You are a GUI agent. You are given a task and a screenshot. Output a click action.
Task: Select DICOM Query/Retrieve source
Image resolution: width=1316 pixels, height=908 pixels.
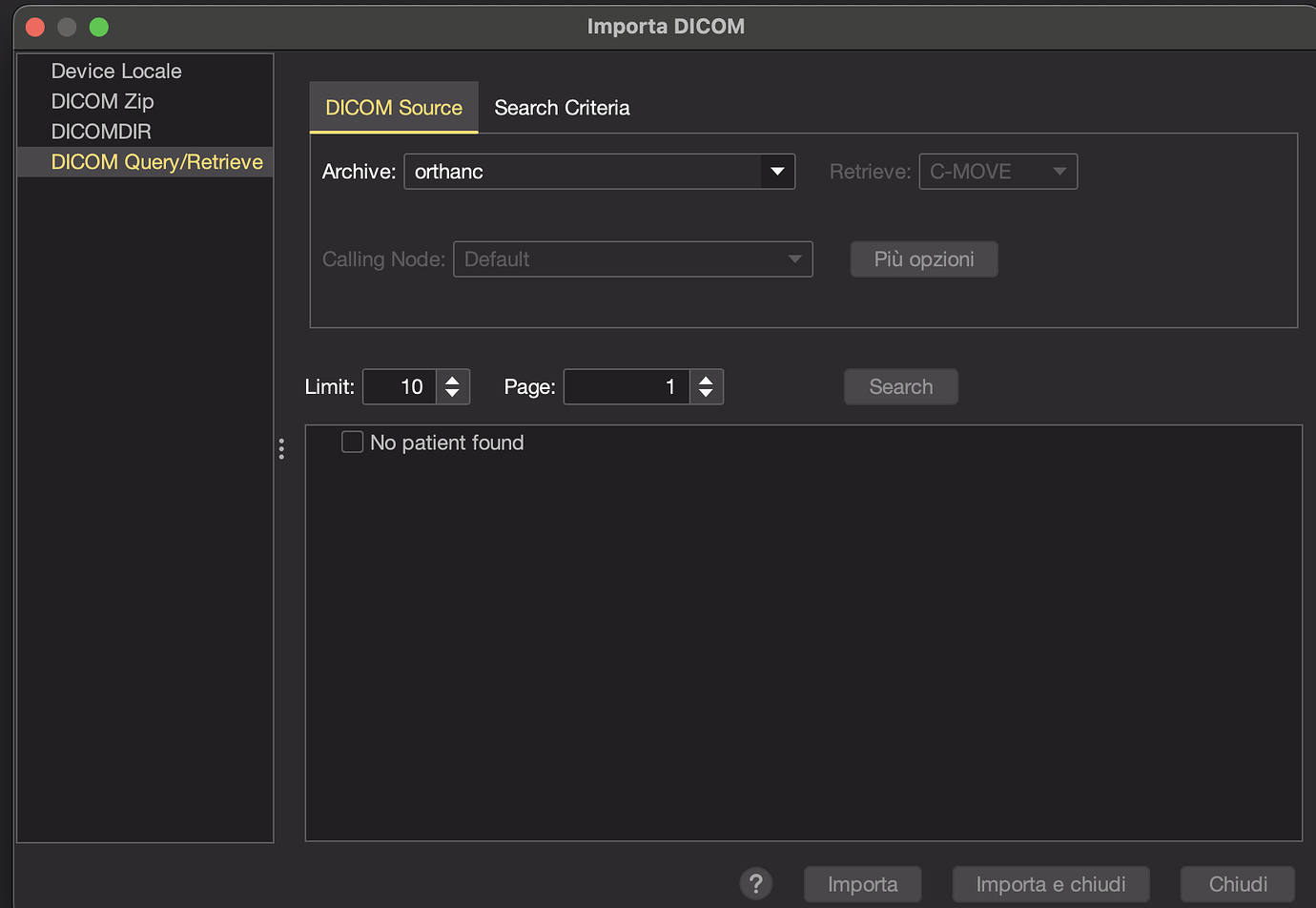[x=156, y=161]
